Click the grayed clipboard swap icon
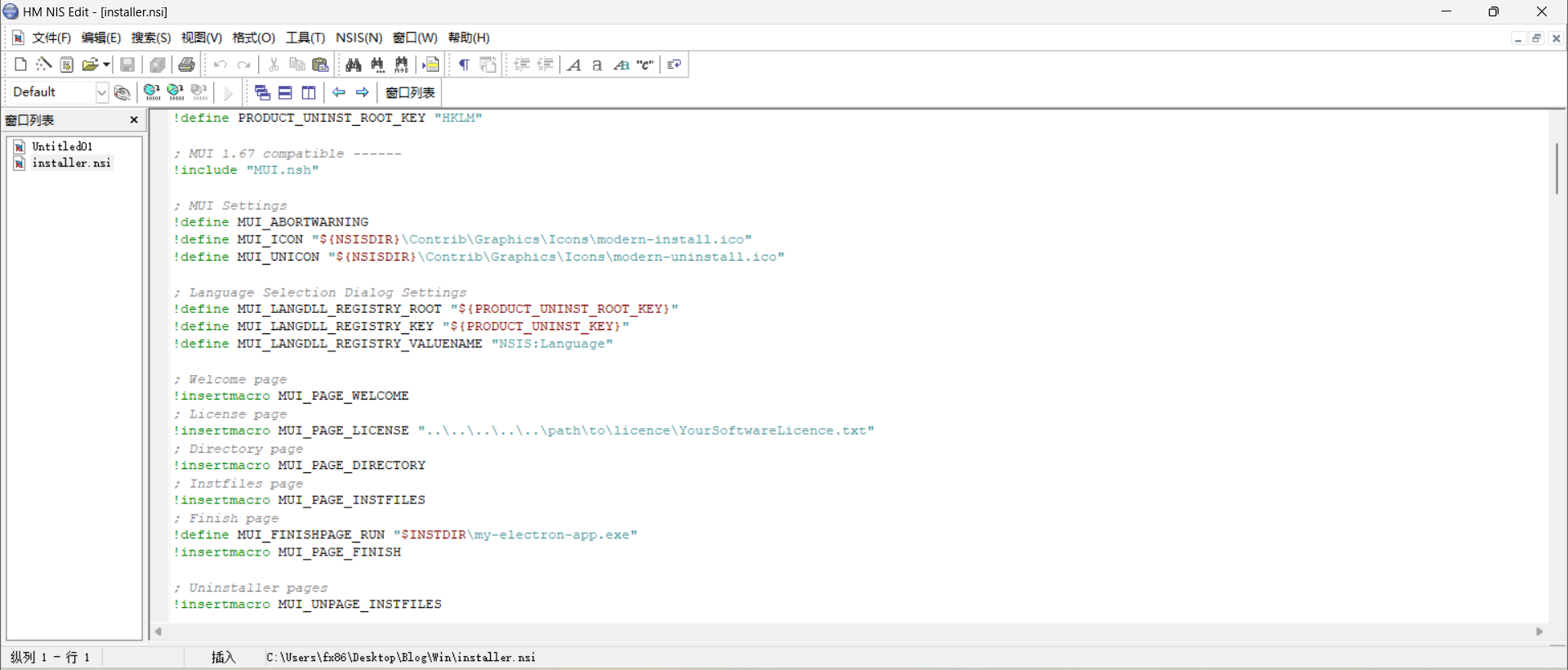Image resolution: width=1568 pixels, height=670 pixels. [x=488, y=65]
